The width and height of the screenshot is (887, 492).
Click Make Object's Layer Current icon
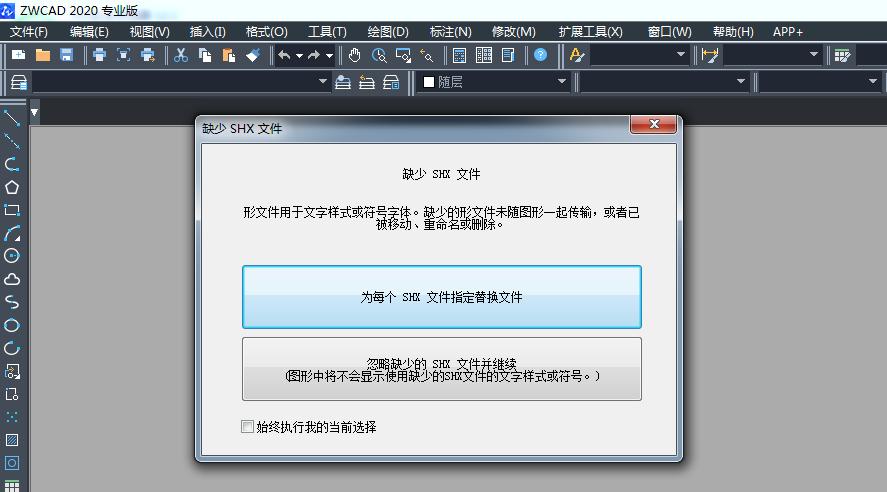(x=343, y=83)
